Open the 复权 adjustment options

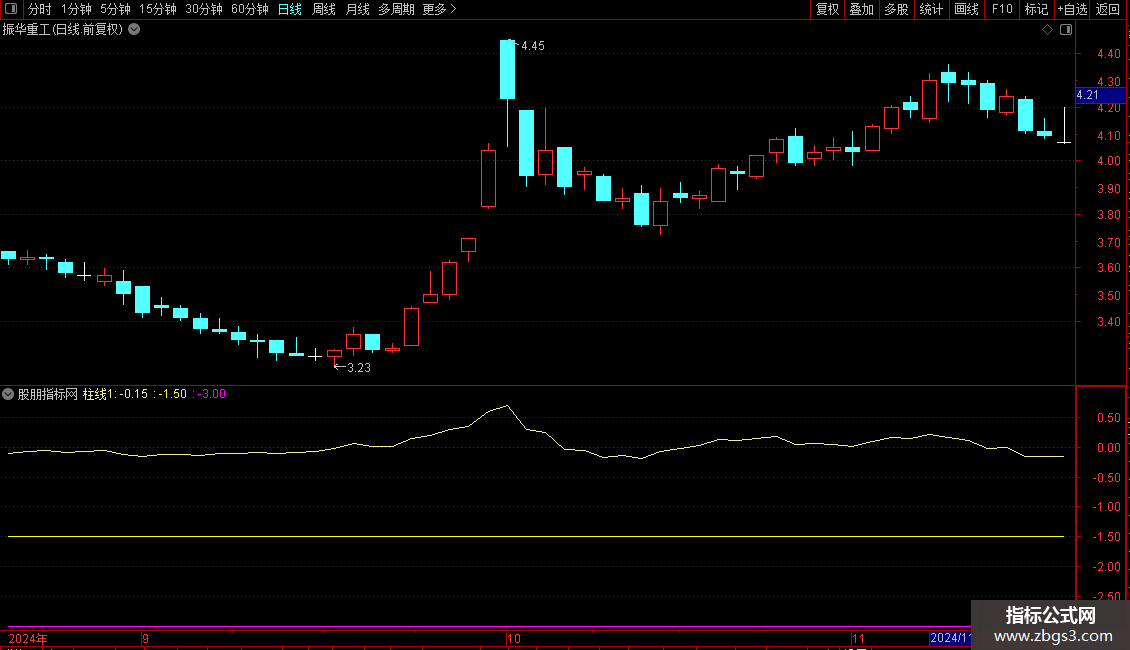click(827, 9)
